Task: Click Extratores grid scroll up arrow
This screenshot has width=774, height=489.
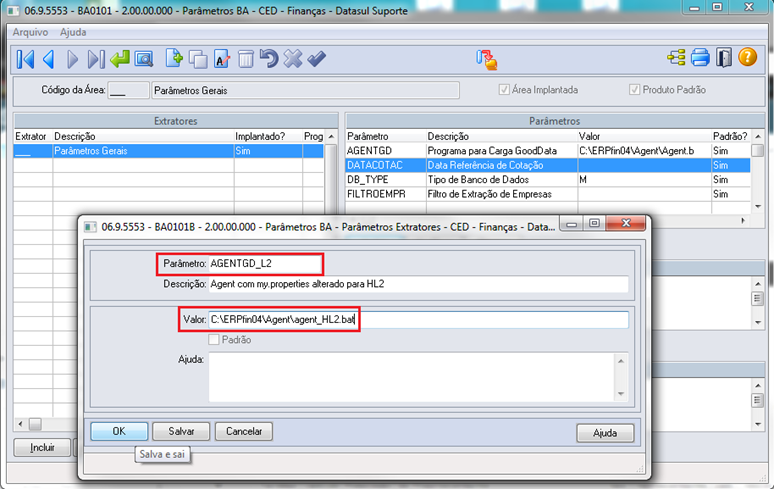Action: (331, 137)
